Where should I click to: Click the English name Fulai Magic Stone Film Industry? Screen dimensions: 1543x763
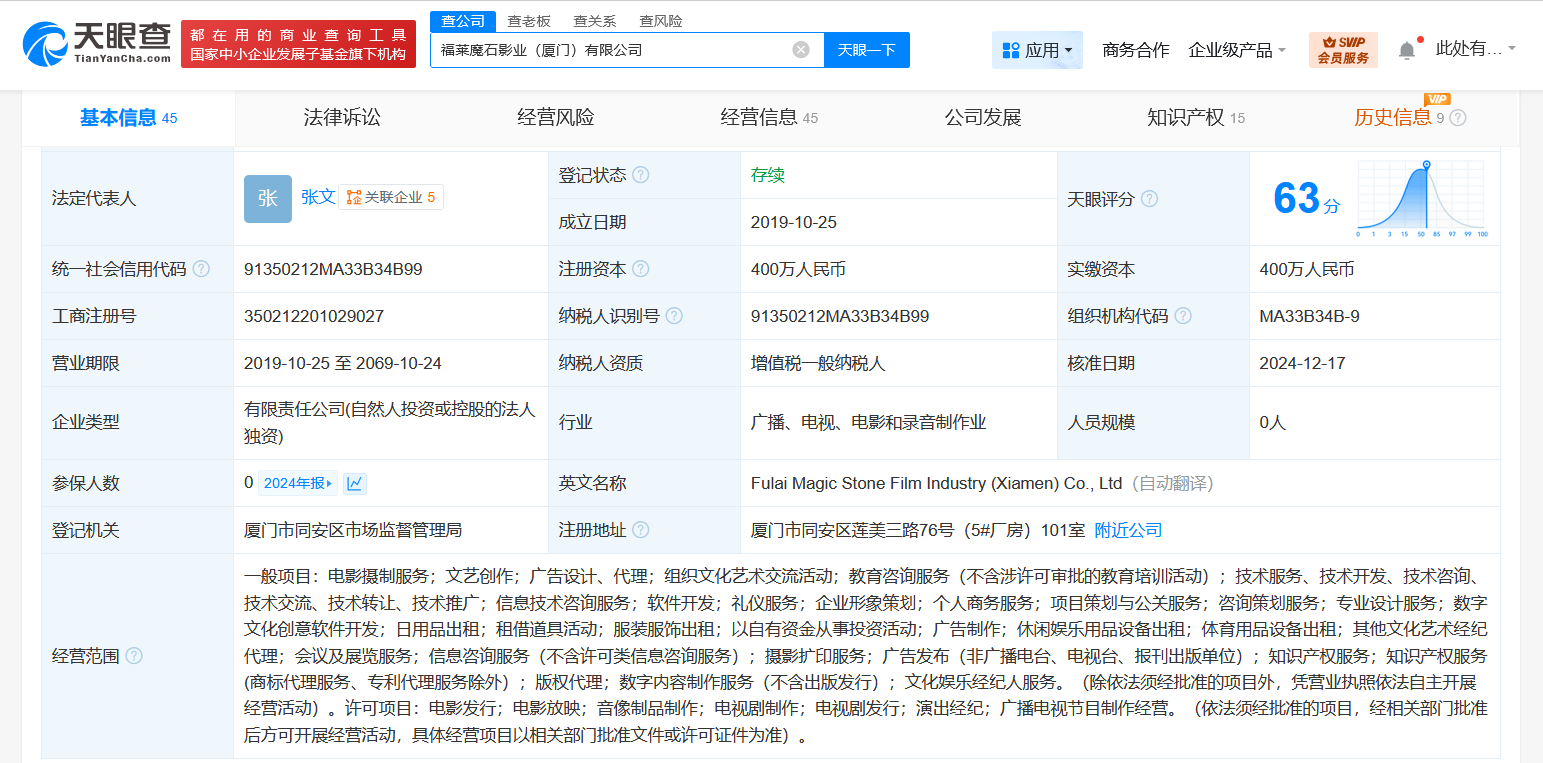click(x=937, y=483)
